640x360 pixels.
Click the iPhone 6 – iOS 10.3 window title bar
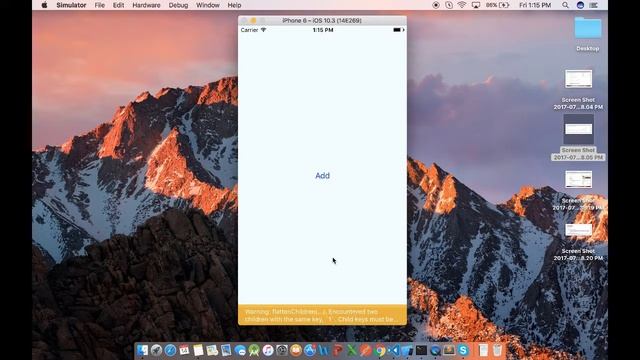(322, 20)
